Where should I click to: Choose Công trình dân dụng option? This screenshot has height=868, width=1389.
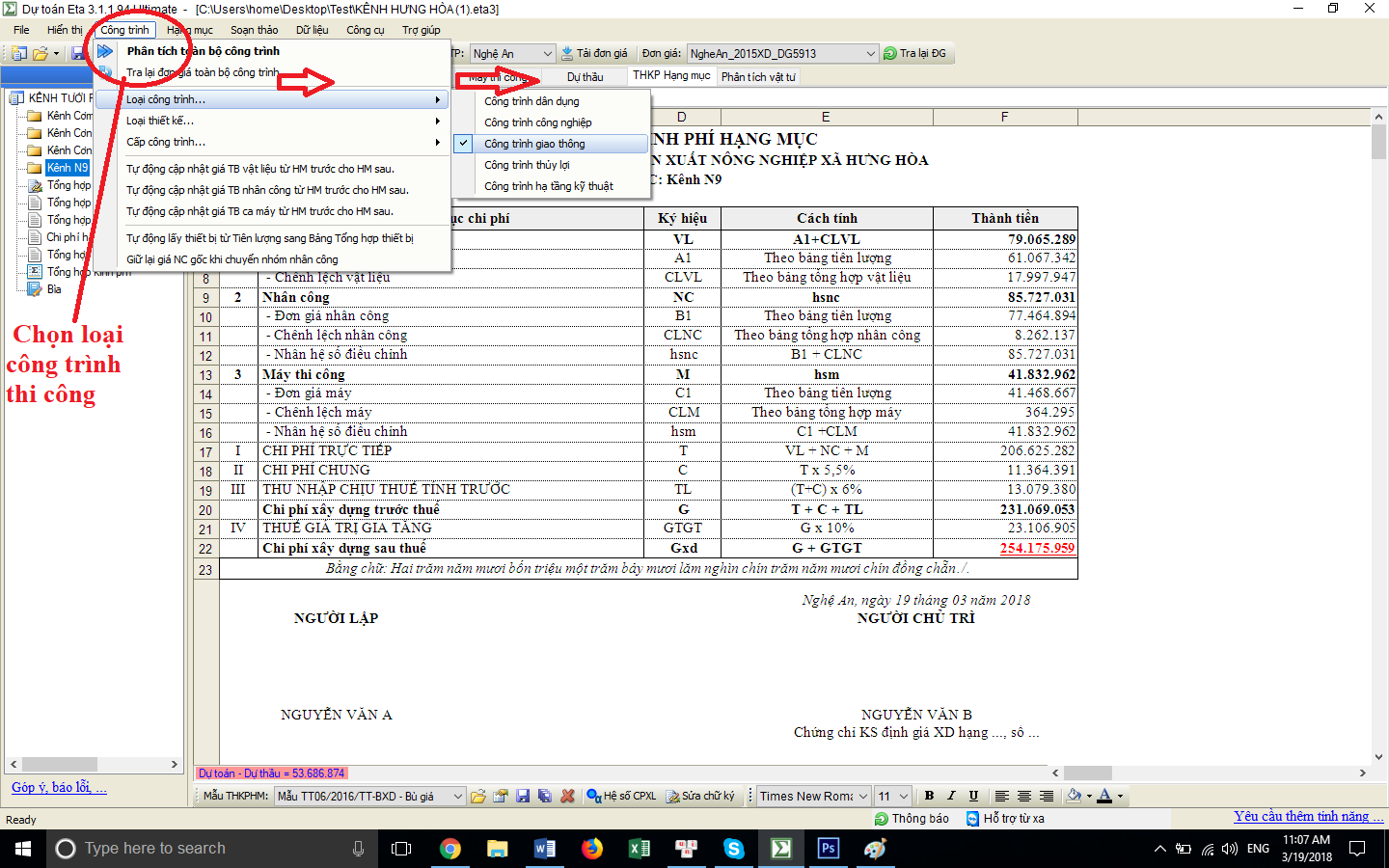point(531,101)
